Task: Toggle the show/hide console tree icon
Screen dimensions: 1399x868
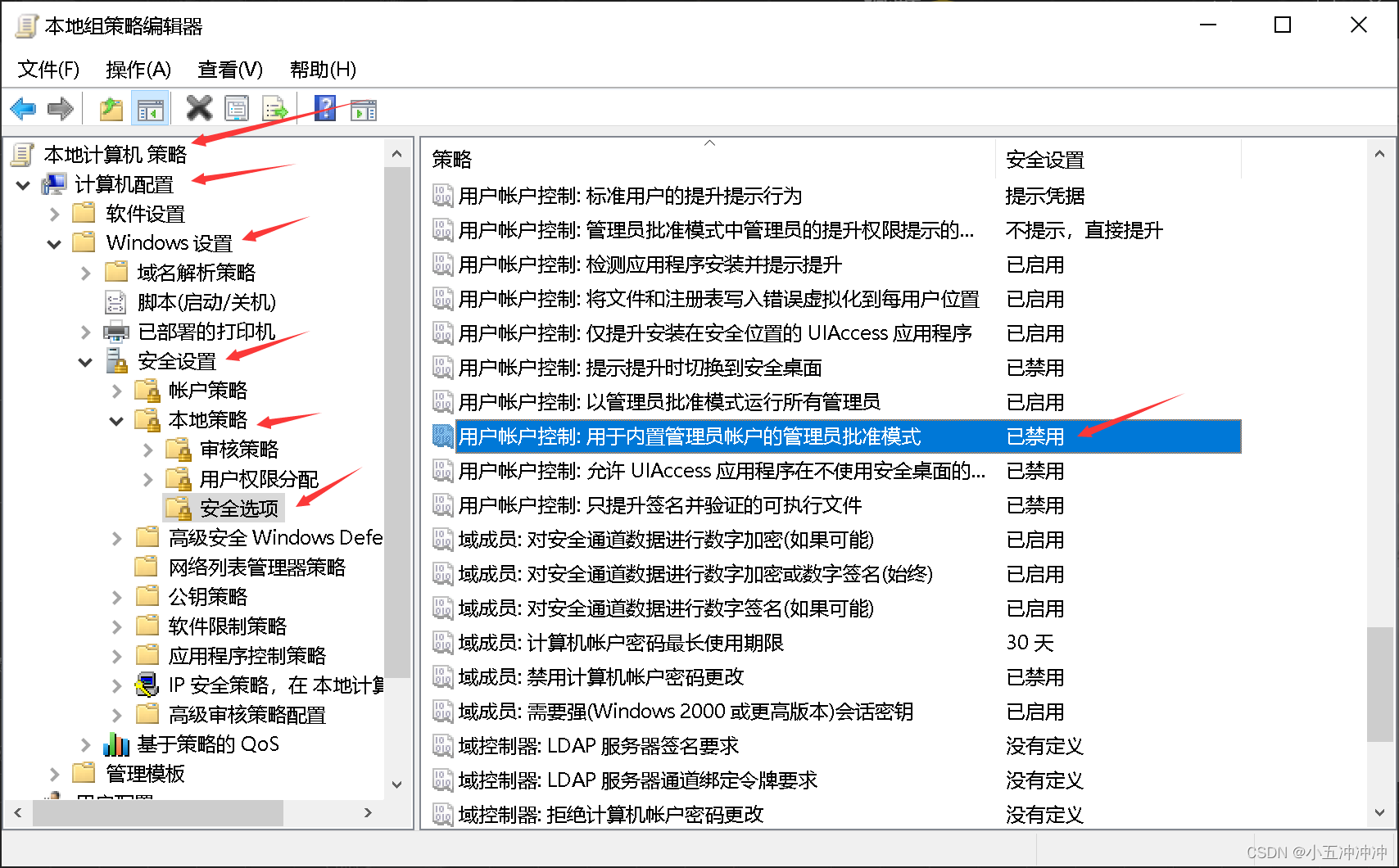Action: tap(150, 109)
